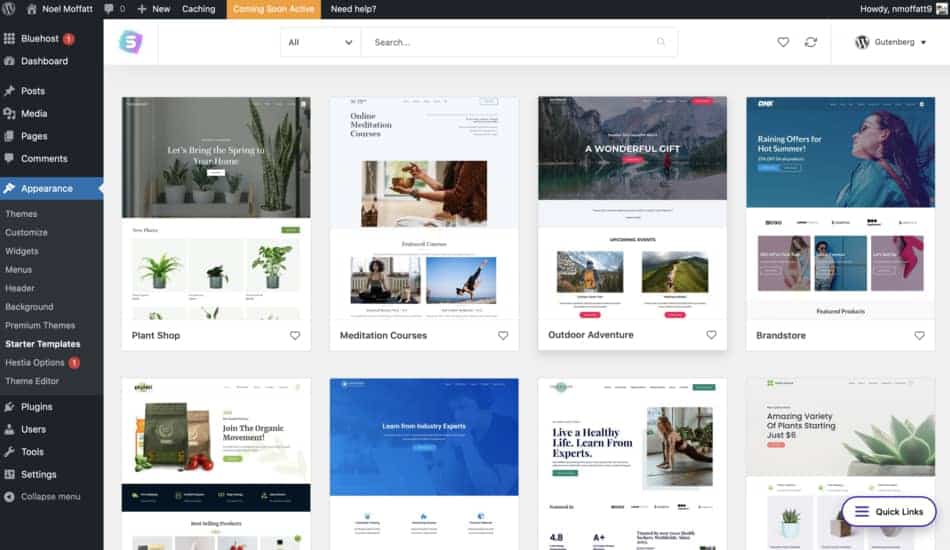950x550 pixels.
Task: Click Coming Soon Active in admin bar
Action: click(x=273, y=9)
